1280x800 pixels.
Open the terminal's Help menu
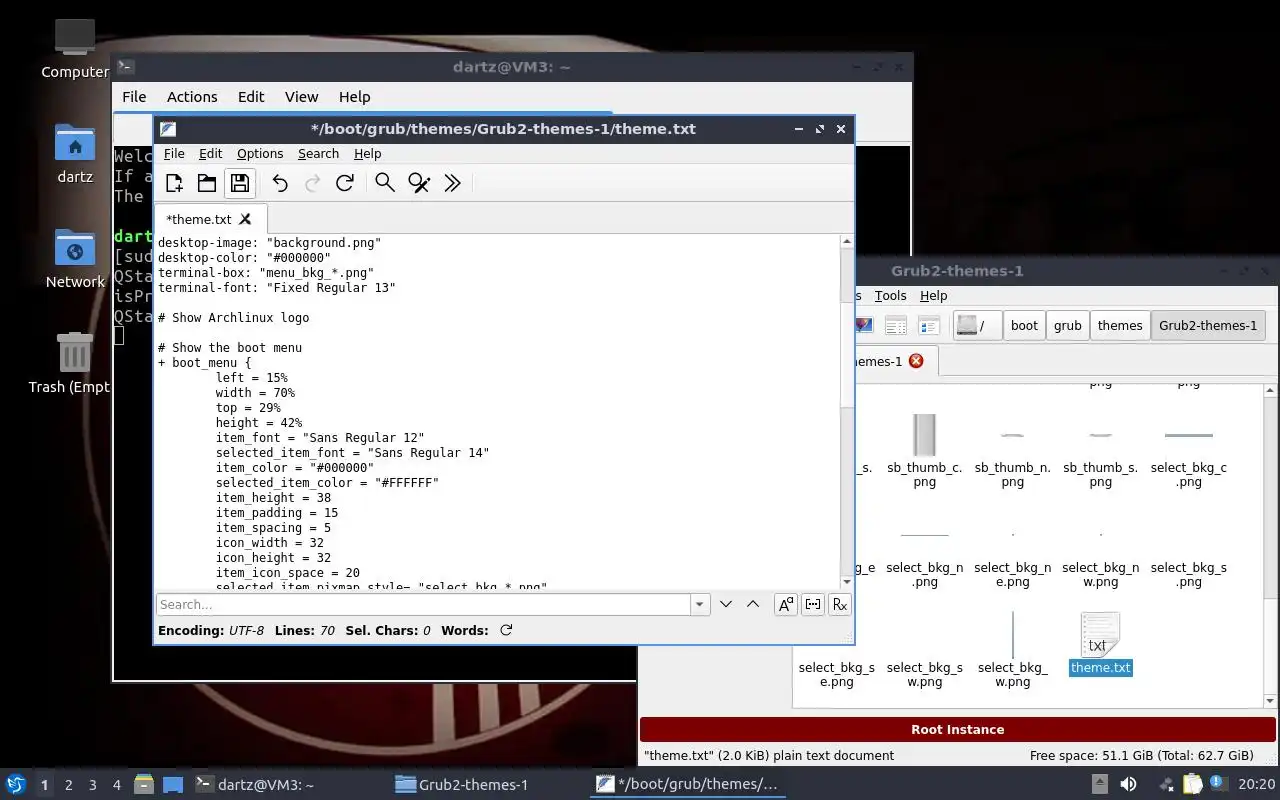[355, 97]
